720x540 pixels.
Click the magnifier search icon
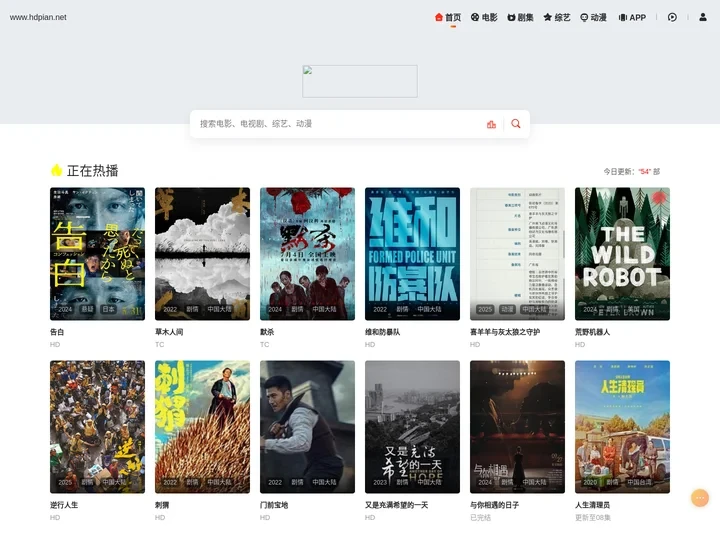click(x=516, y=124)
